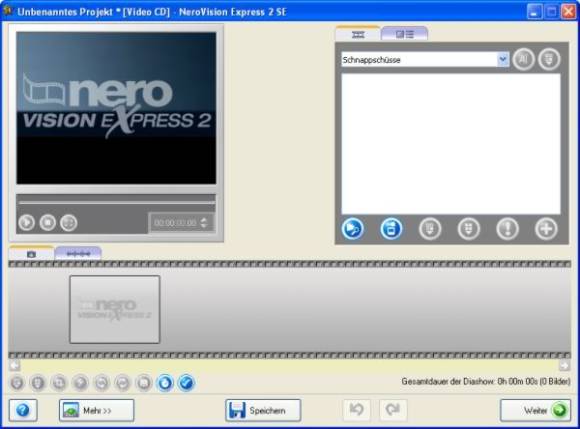Click the blue browse media icon
This screenshot has width=580, height=429.
pyautogui.click(x=353, y=229)
